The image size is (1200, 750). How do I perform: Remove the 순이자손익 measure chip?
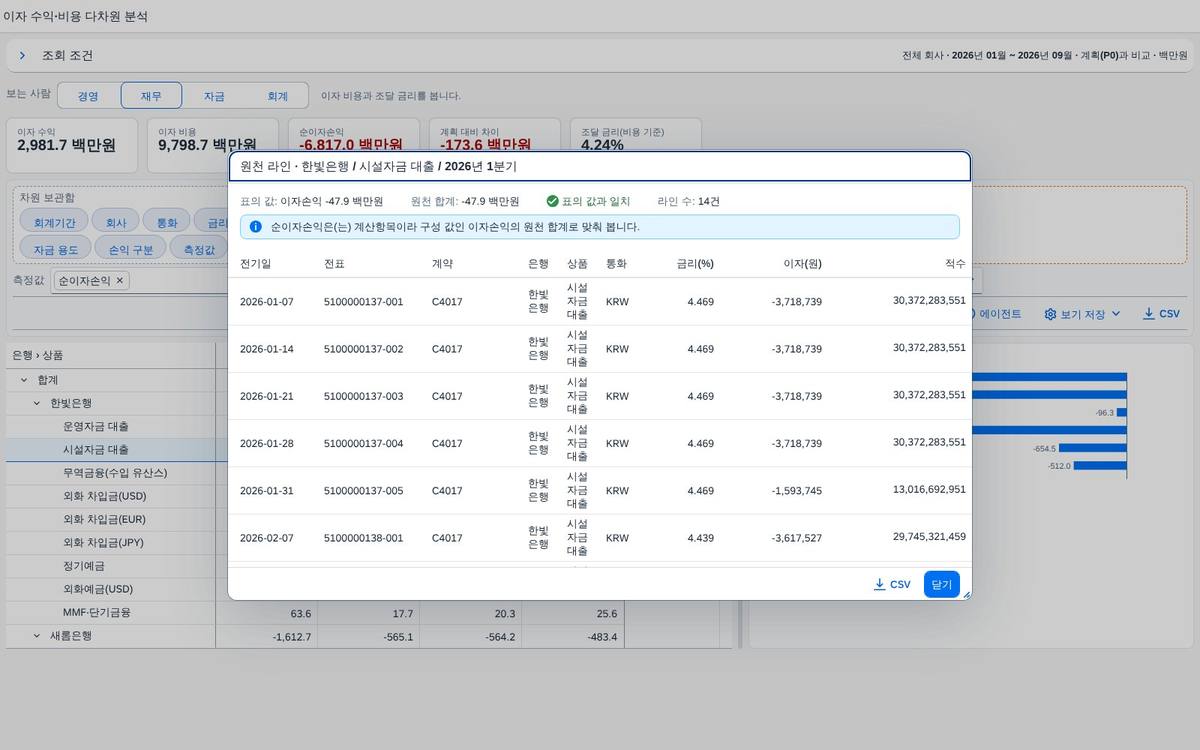tap(120, 281)
